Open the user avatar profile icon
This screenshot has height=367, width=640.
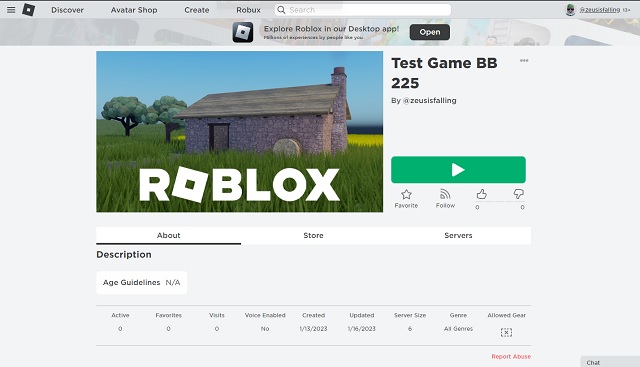570,10
